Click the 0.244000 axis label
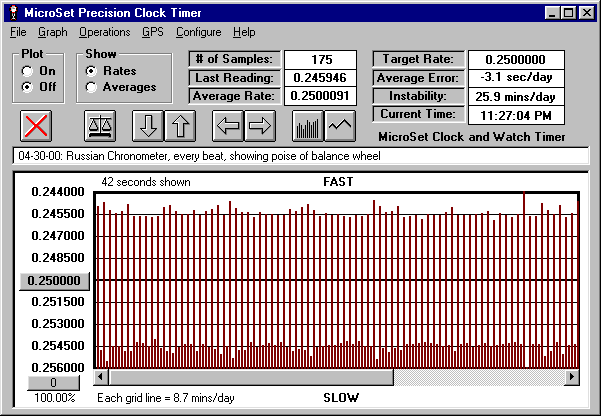This screenshot has height=416, width=601. click(58, 192)
